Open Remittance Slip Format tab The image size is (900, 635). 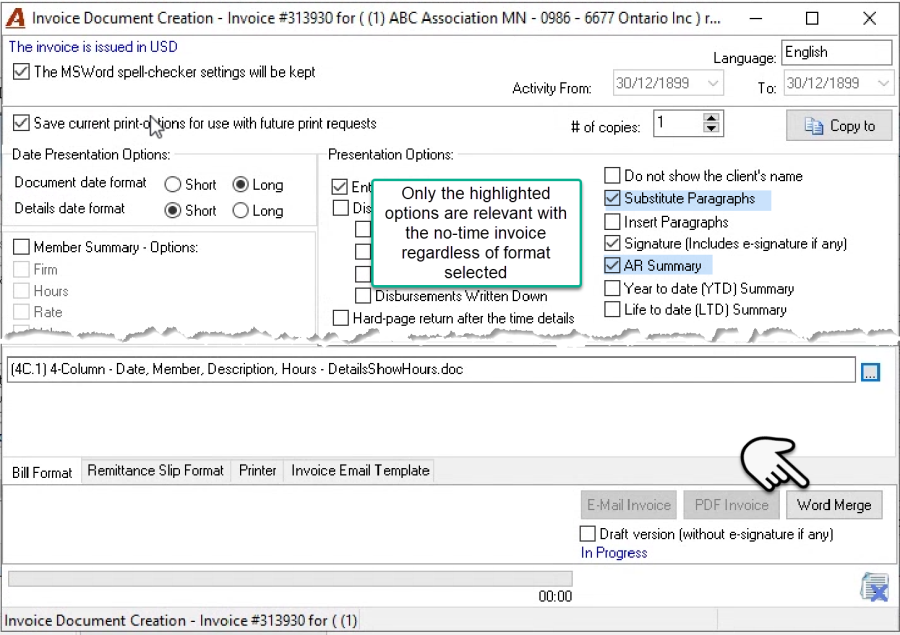pyautogui.click(x=156, y=471)
